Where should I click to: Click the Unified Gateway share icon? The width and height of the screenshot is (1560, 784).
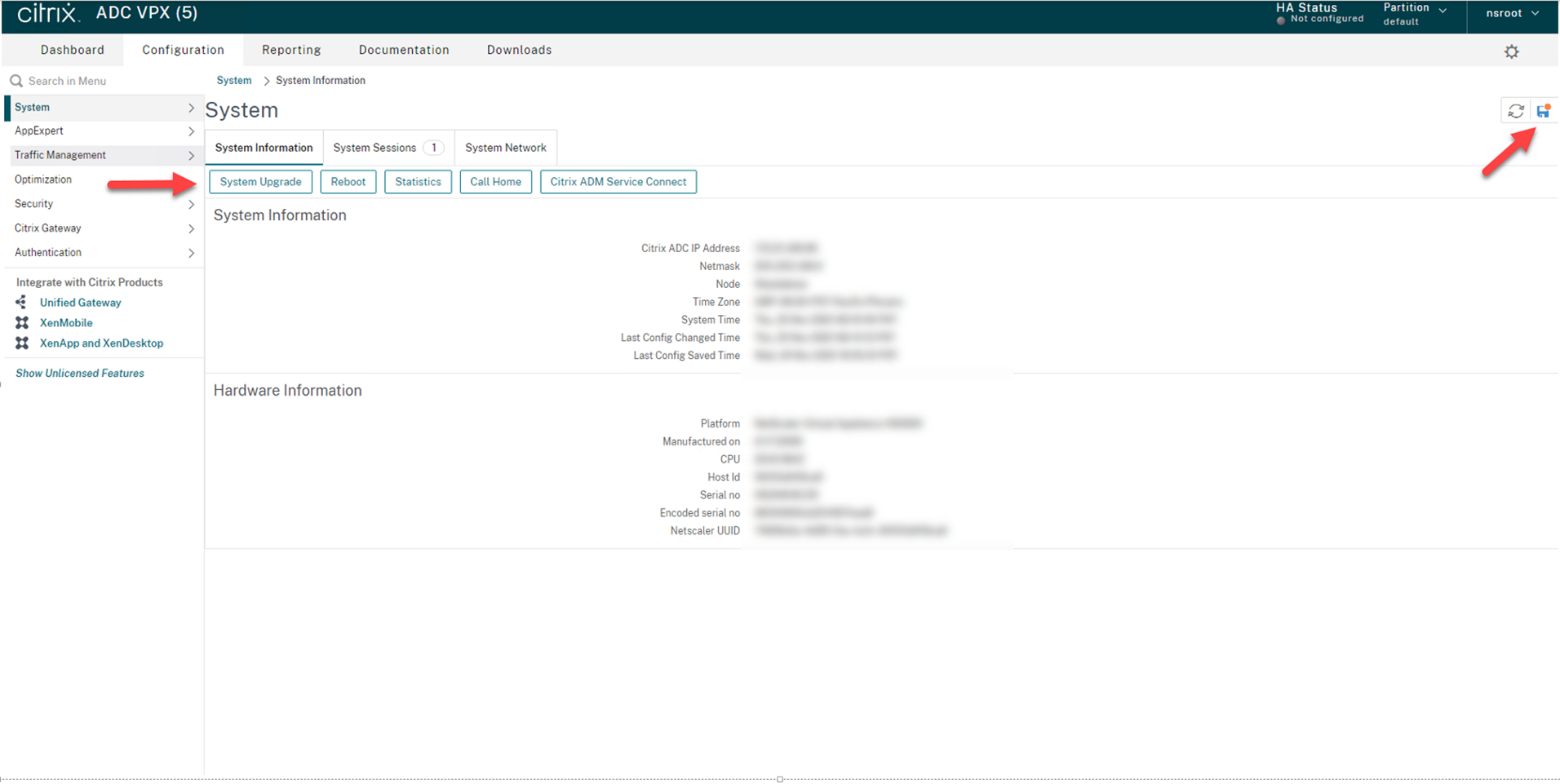(x=21, y=302)
